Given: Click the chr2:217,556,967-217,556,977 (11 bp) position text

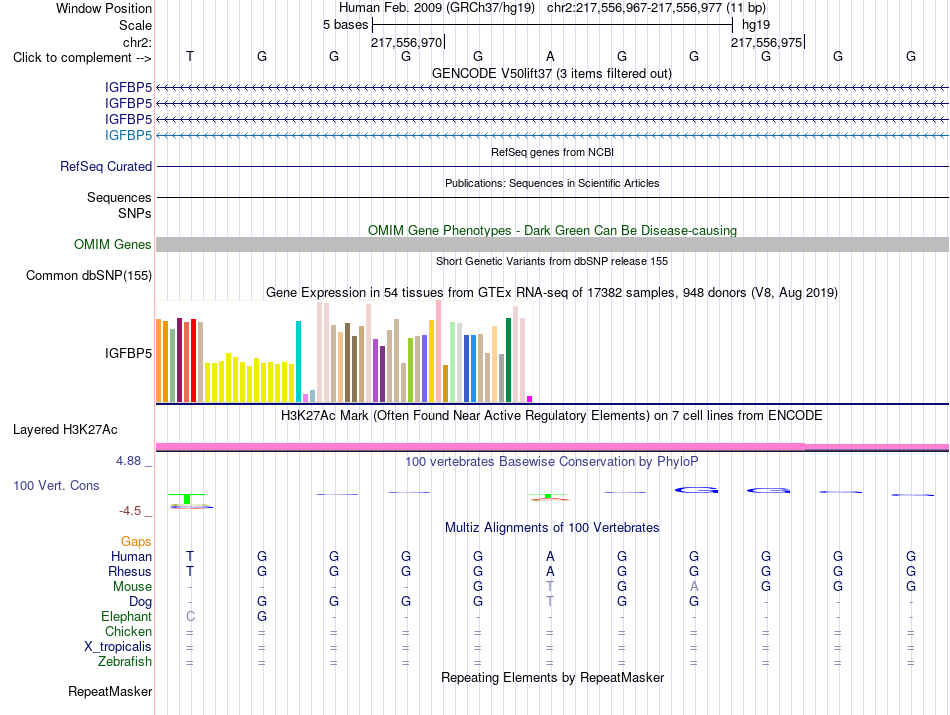Looking at the screenshot, I should tap(656, 8).
